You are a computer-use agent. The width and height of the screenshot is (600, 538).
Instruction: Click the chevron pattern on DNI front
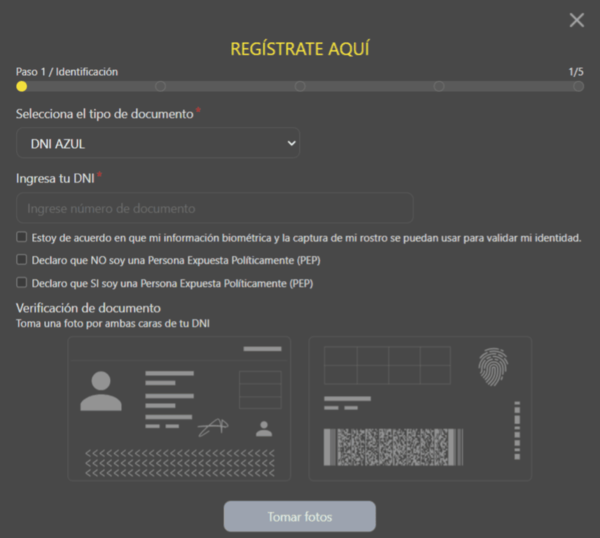click(179, 460)
